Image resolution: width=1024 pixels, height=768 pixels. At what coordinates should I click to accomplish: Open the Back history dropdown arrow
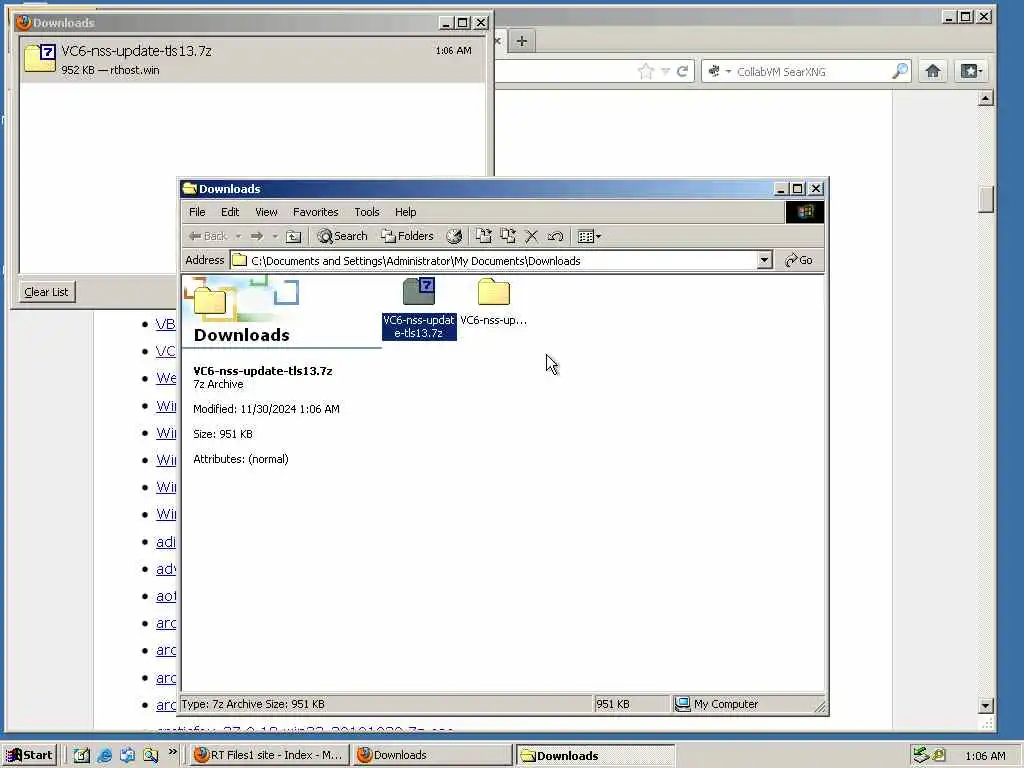tap(238, 236)
